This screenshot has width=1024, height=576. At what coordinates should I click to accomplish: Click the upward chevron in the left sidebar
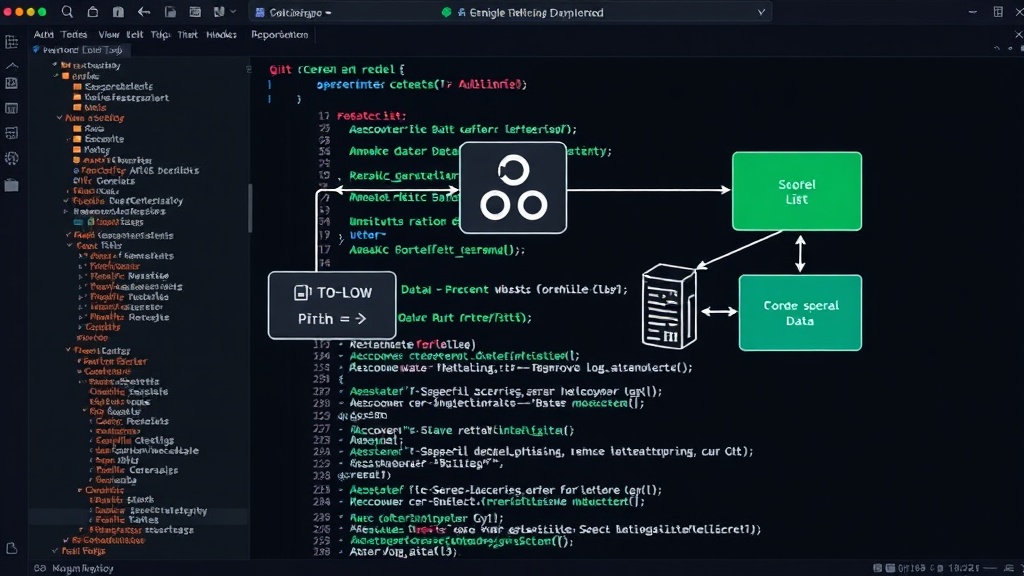12,65
